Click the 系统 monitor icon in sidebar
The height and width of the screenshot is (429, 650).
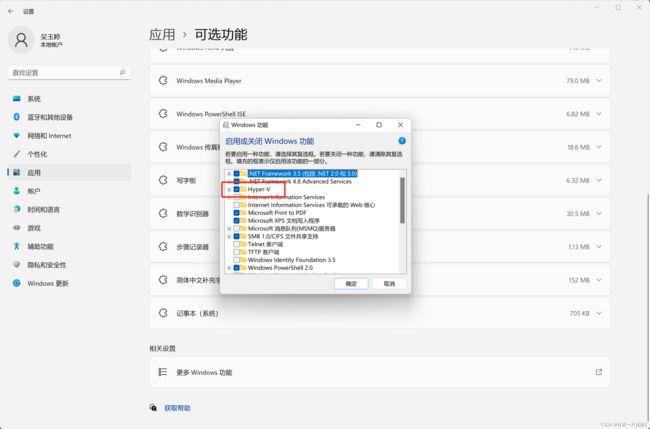pos(17,99)
